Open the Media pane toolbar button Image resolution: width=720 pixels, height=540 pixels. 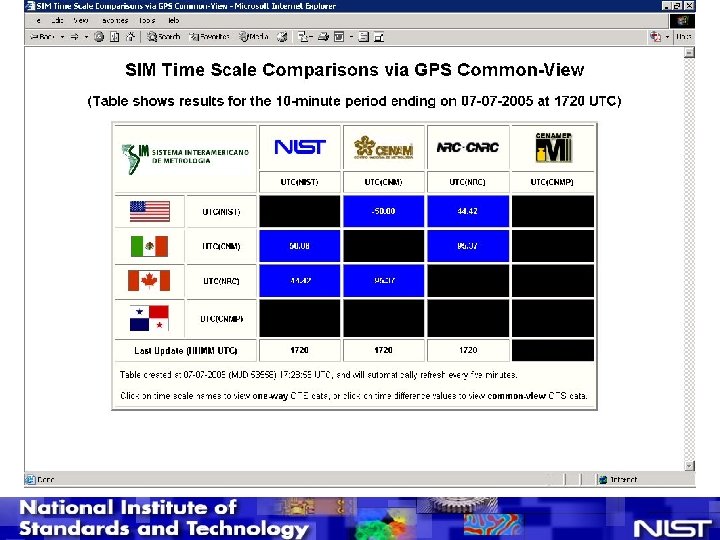pyautogui.click(x=253, y=37)
